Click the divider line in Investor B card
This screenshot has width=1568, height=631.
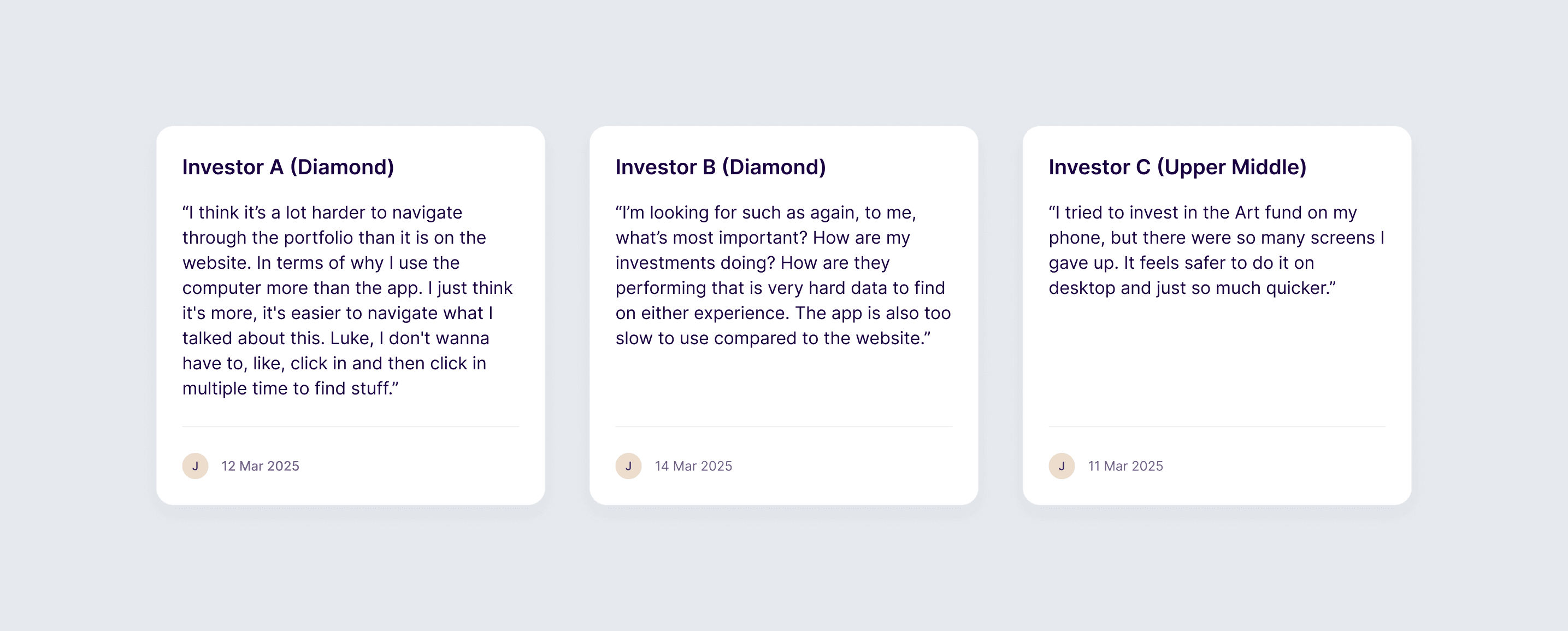point(783,427)
